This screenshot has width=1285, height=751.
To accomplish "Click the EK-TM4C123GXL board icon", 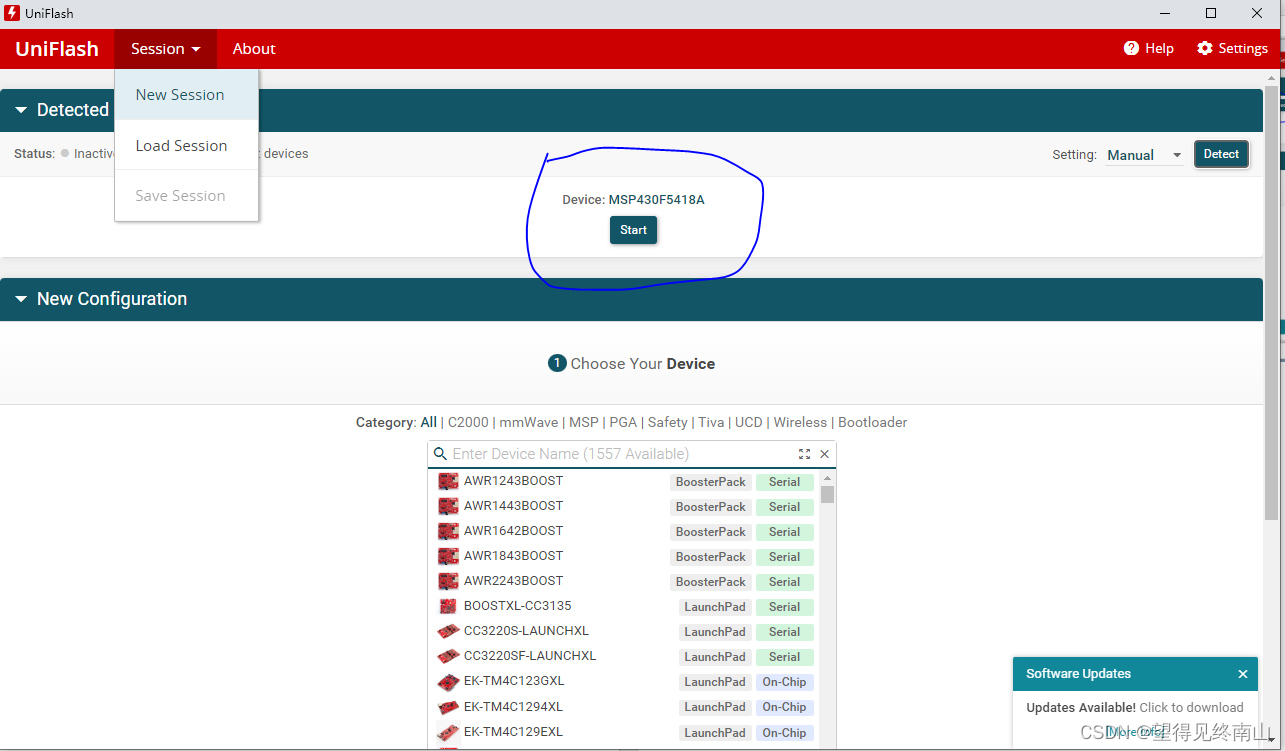I will point(447,681).
